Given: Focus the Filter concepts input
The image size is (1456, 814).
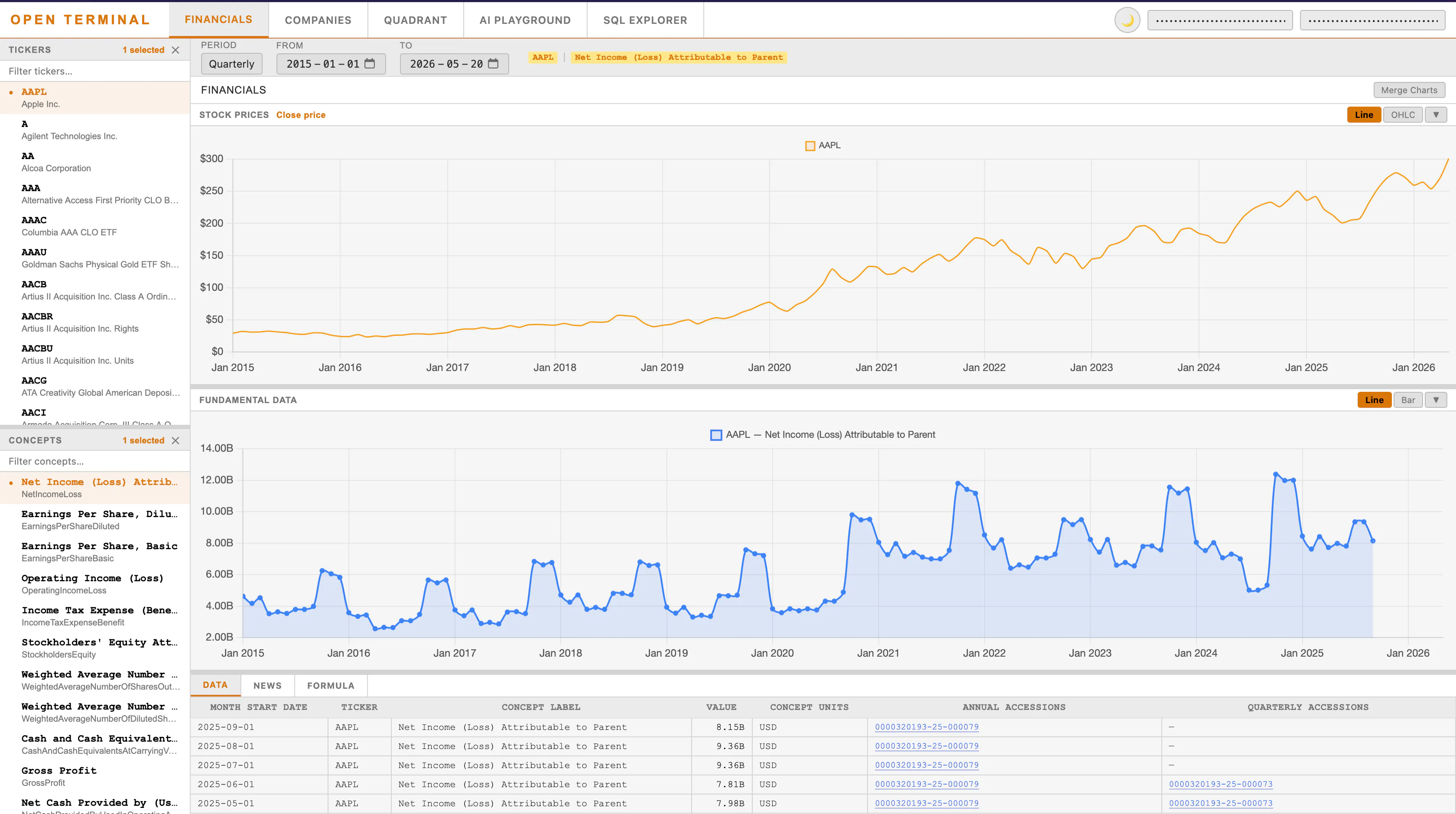Looking at the screenshot, I should point(95,461).
